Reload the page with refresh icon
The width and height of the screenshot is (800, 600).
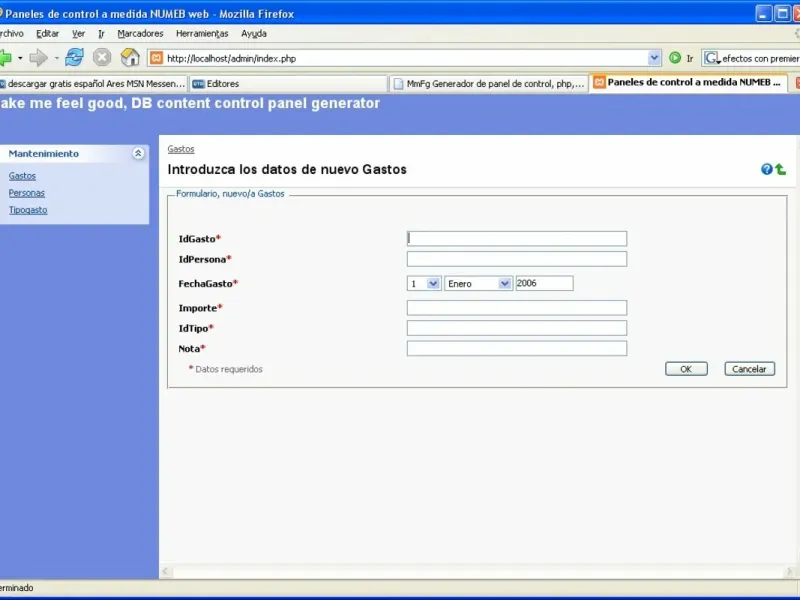[74, 57]
